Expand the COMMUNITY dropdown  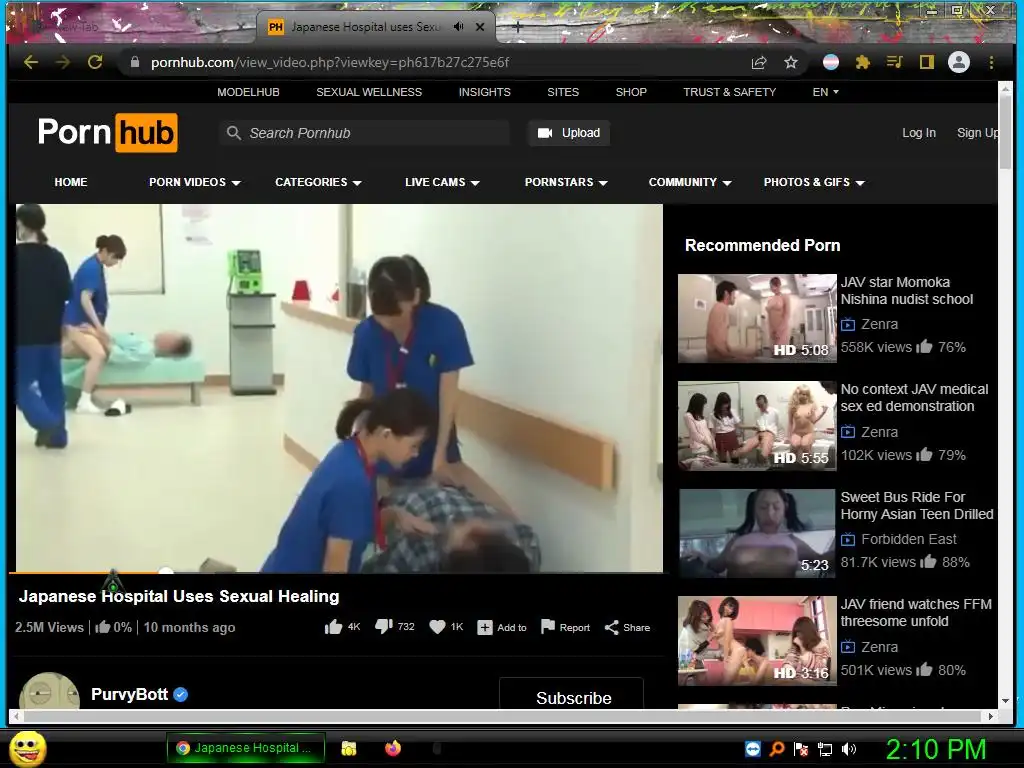(690, 182)
